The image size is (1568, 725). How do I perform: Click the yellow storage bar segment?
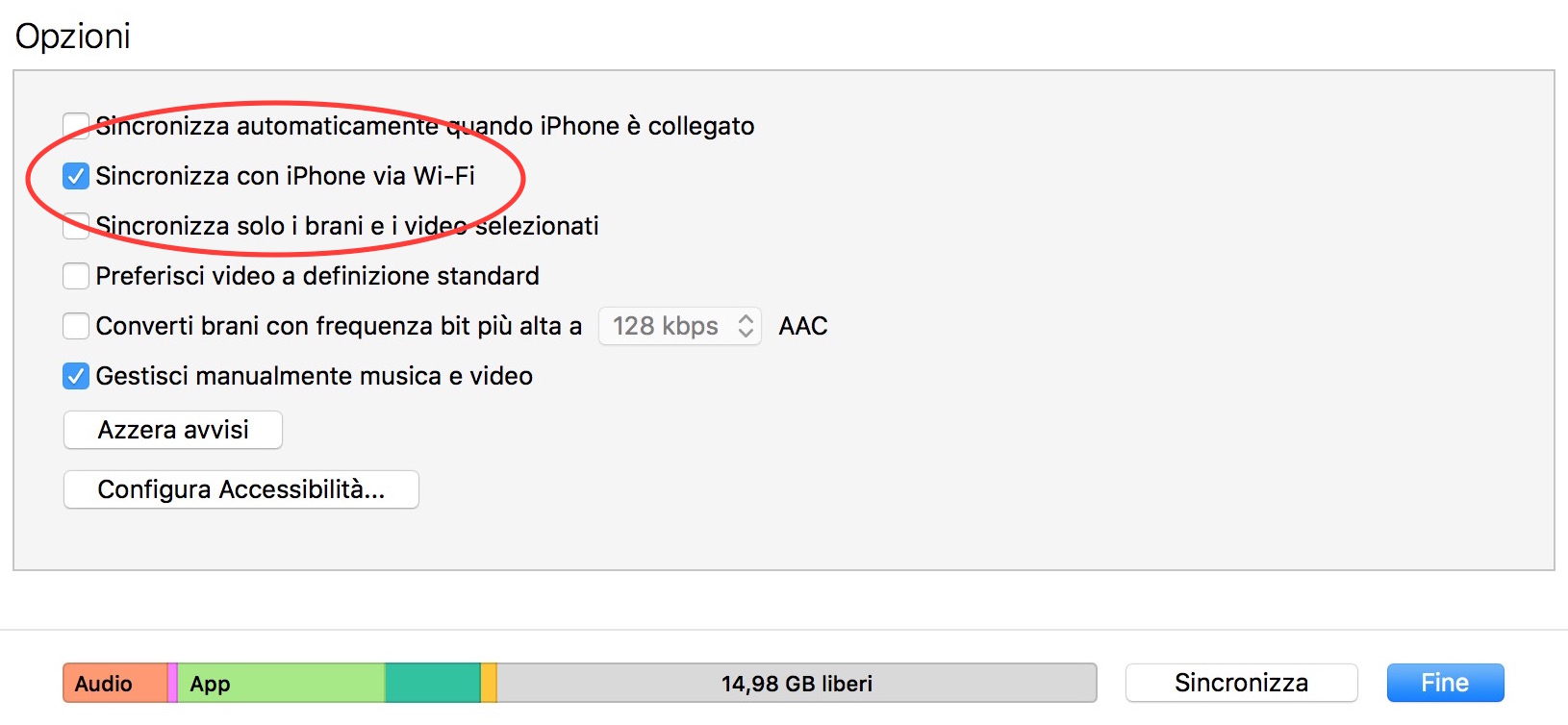click(489, 684)
